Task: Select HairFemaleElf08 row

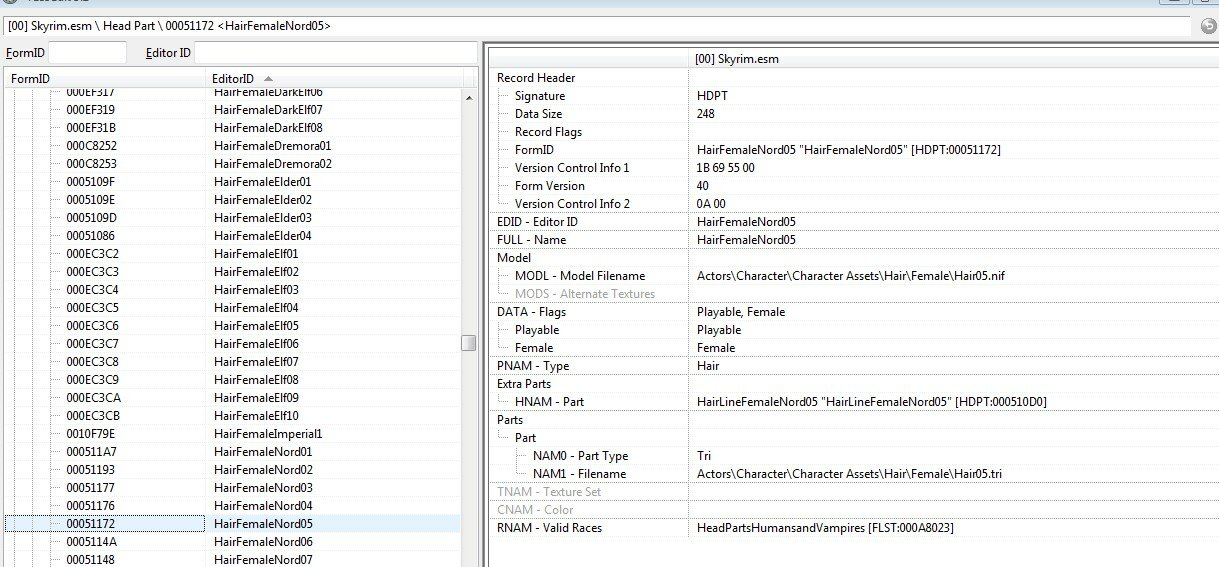Action: click(233, 380)
